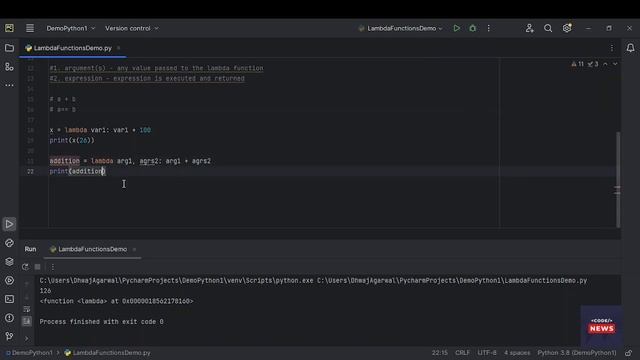
Task: Open the Run tool window icon
Action: [9, 224]
